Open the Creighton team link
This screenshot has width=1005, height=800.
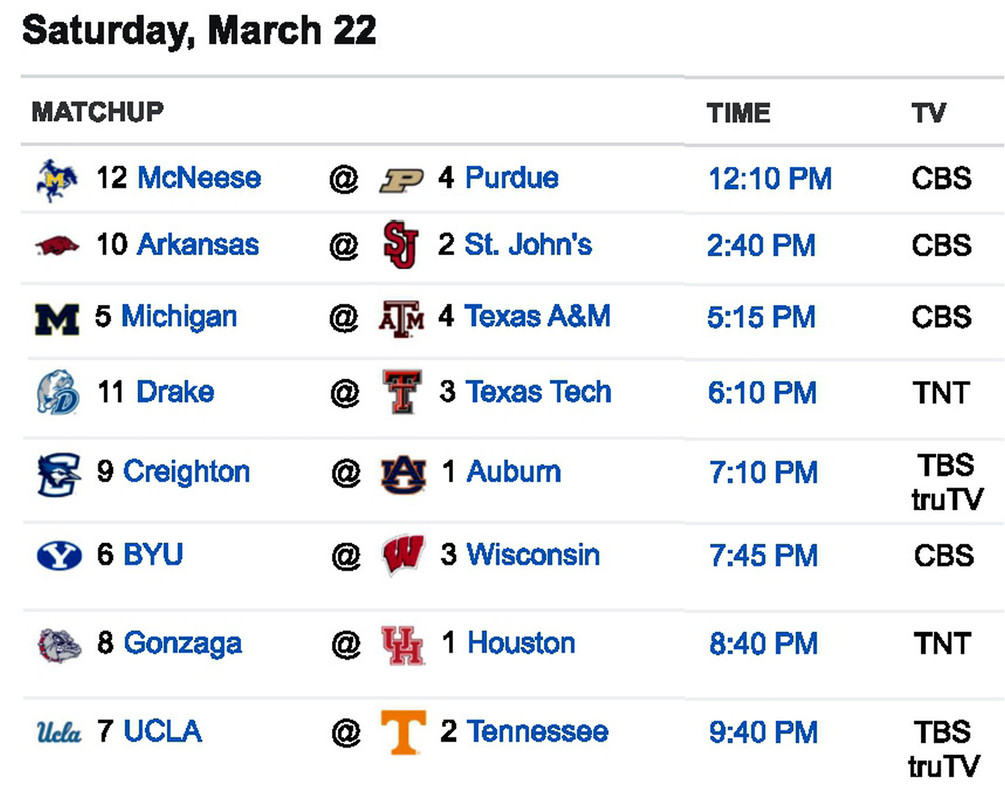[187, 471]
